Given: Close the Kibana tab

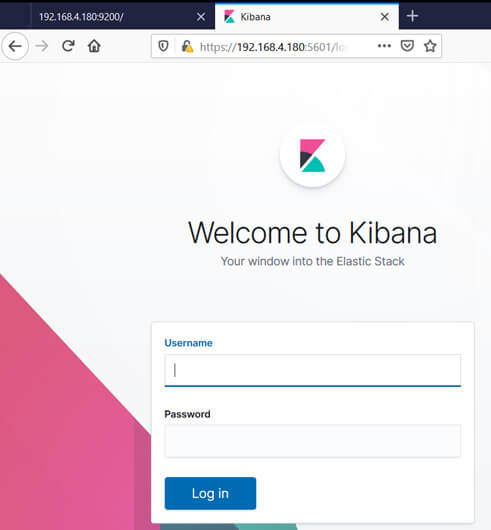Looking at the screenshot, I should (385, 17).
